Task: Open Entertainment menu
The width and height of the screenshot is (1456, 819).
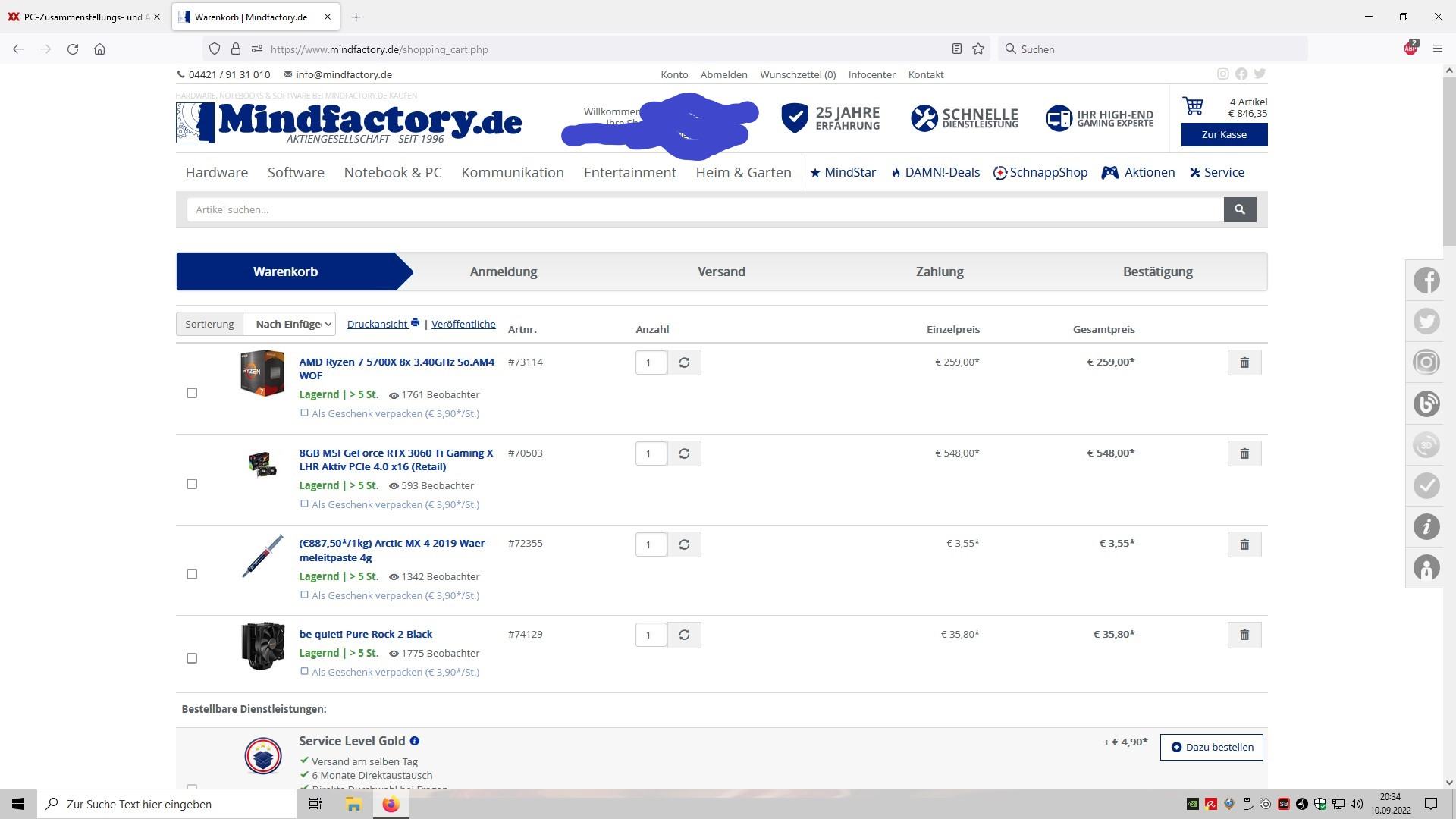Action: click(630, 172)
